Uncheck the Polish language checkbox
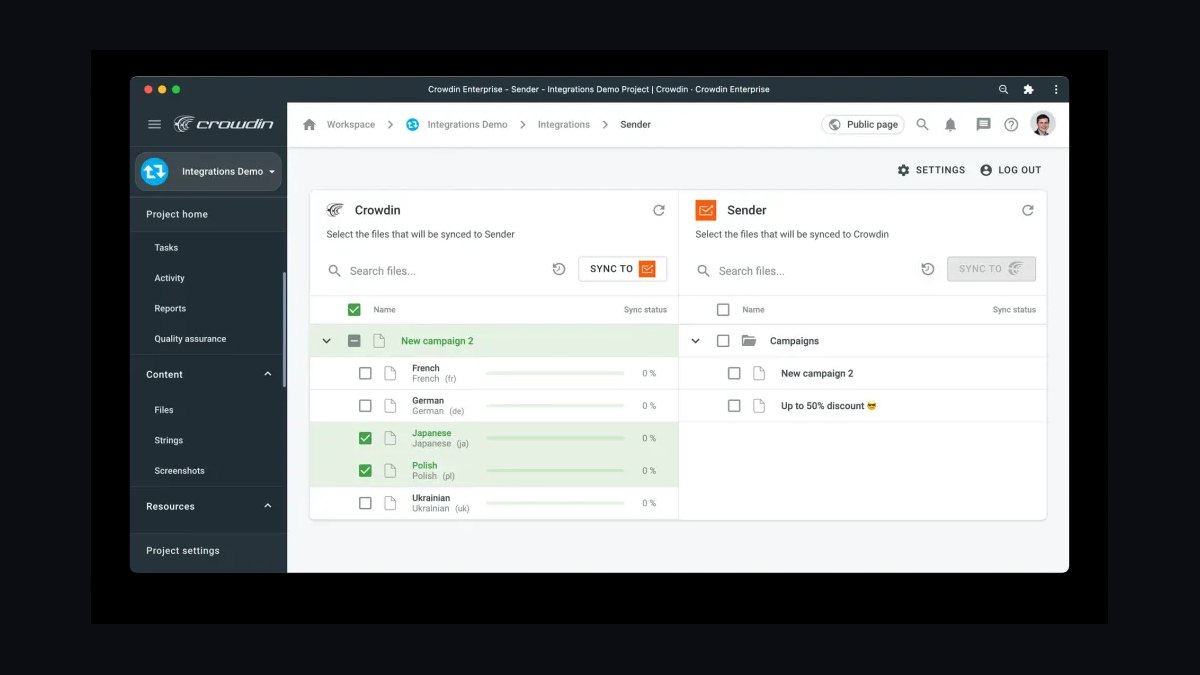Screen dimensions: 1200x675 365,470
